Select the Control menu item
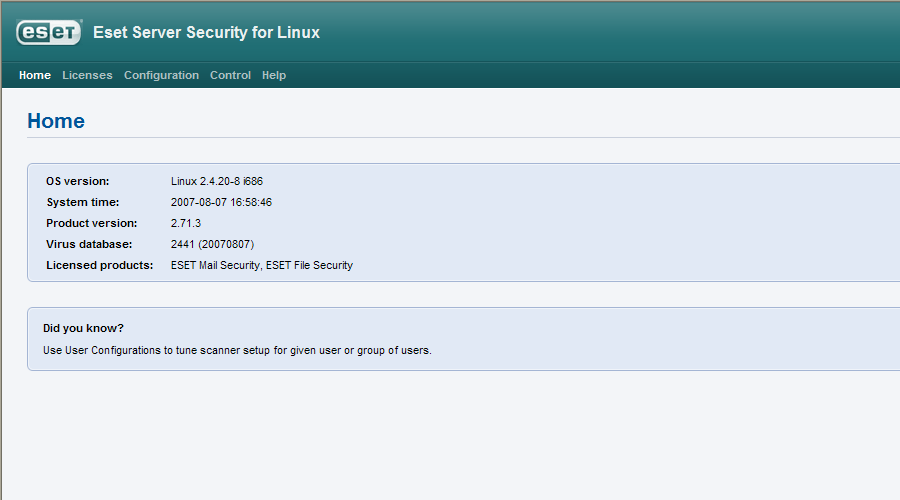This screenshot has width=900, height=500. pos(230,75)
